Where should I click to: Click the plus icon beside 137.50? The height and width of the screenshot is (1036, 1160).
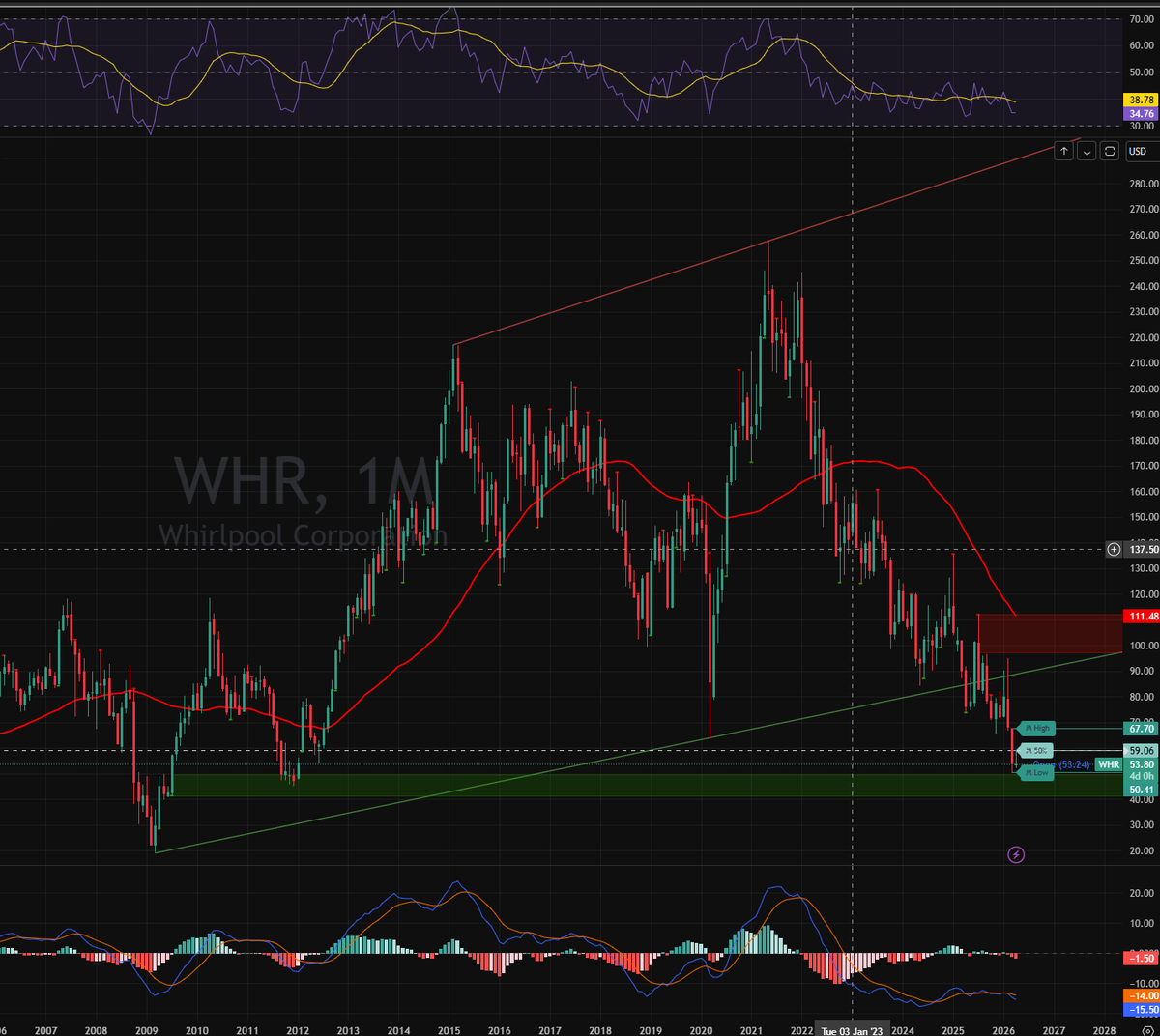click(1115, 549)
